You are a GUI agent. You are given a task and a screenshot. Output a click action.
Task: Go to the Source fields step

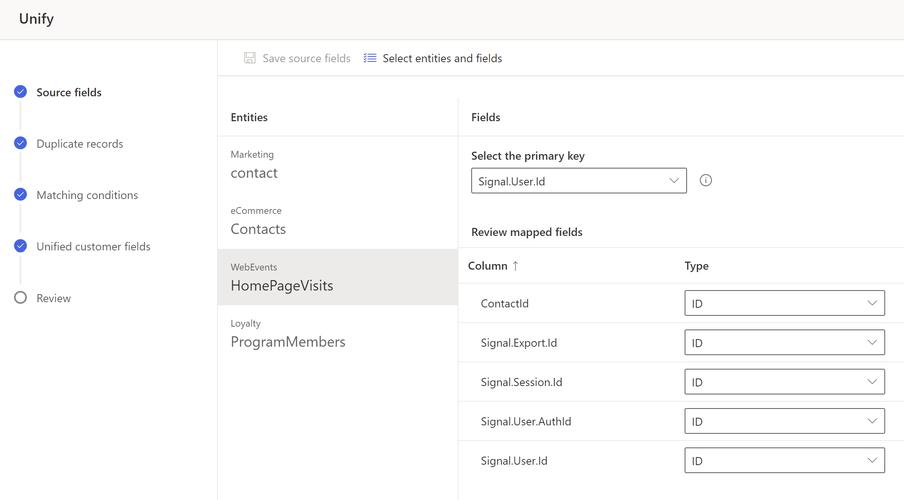[69, 92]
